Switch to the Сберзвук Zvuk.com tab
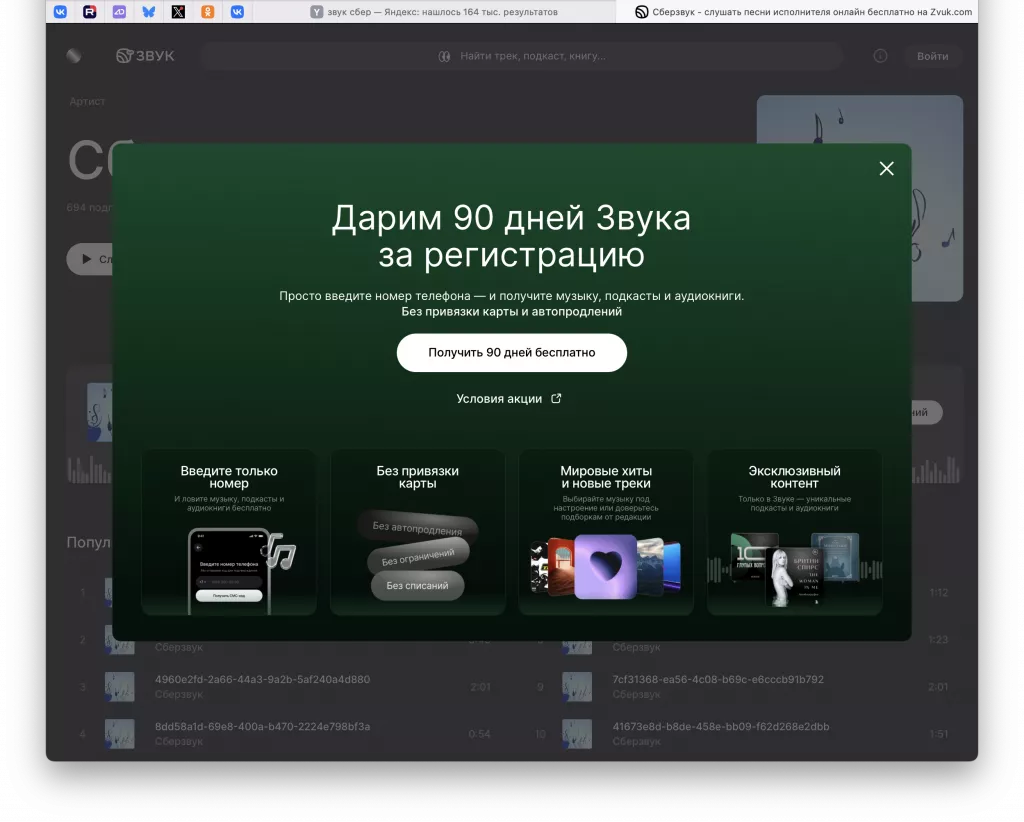 (x=800, y=11)
